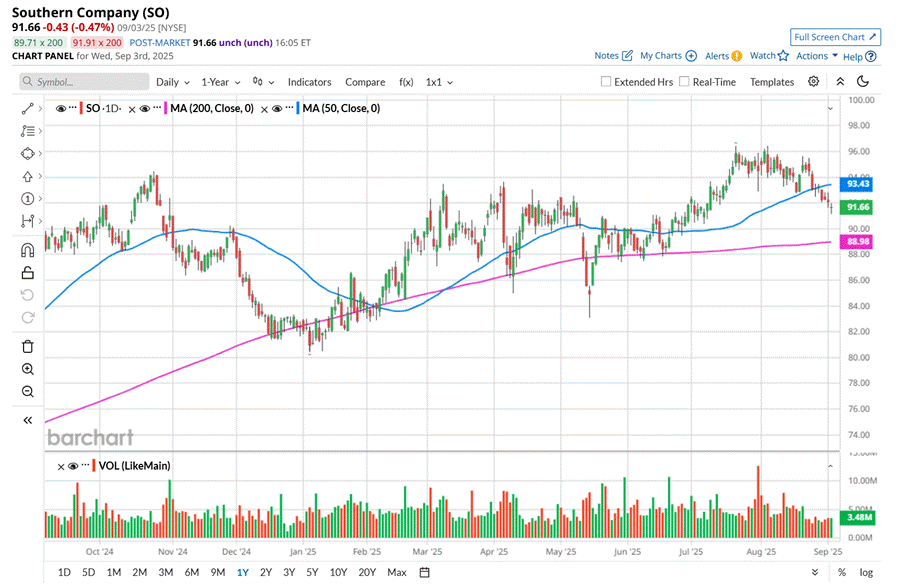The image size is (903, 588).
Task: Focus the Symbol search field
Action: pos(84,82)
